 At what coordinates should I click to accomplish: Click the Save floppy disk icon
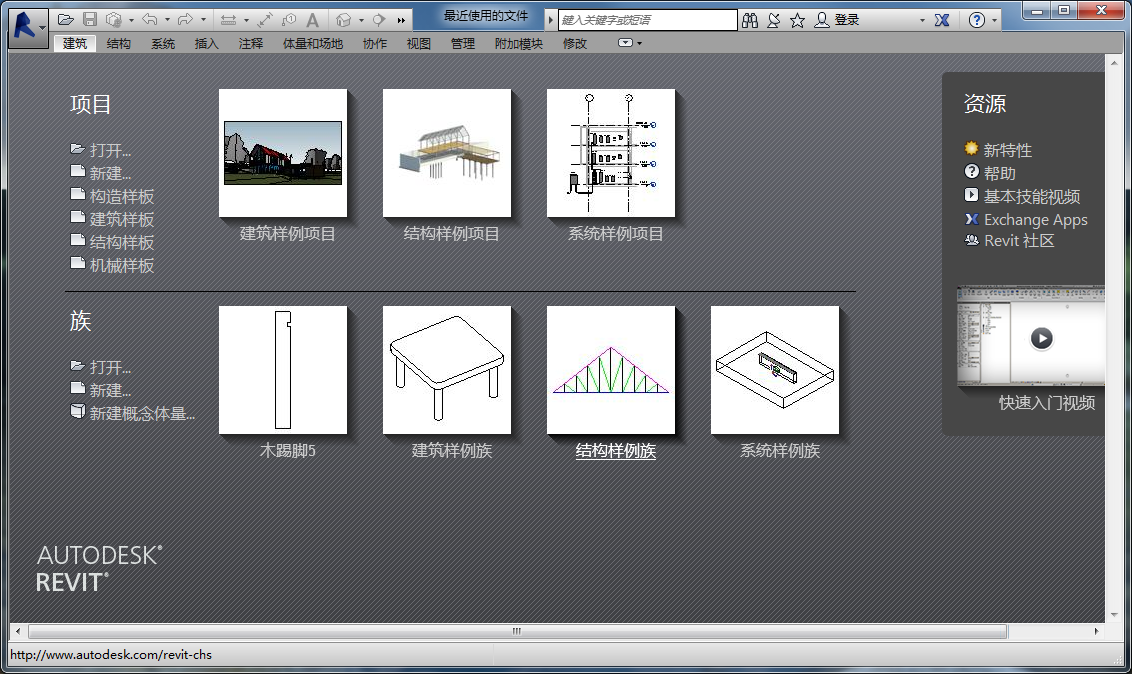tap(90, 19)
